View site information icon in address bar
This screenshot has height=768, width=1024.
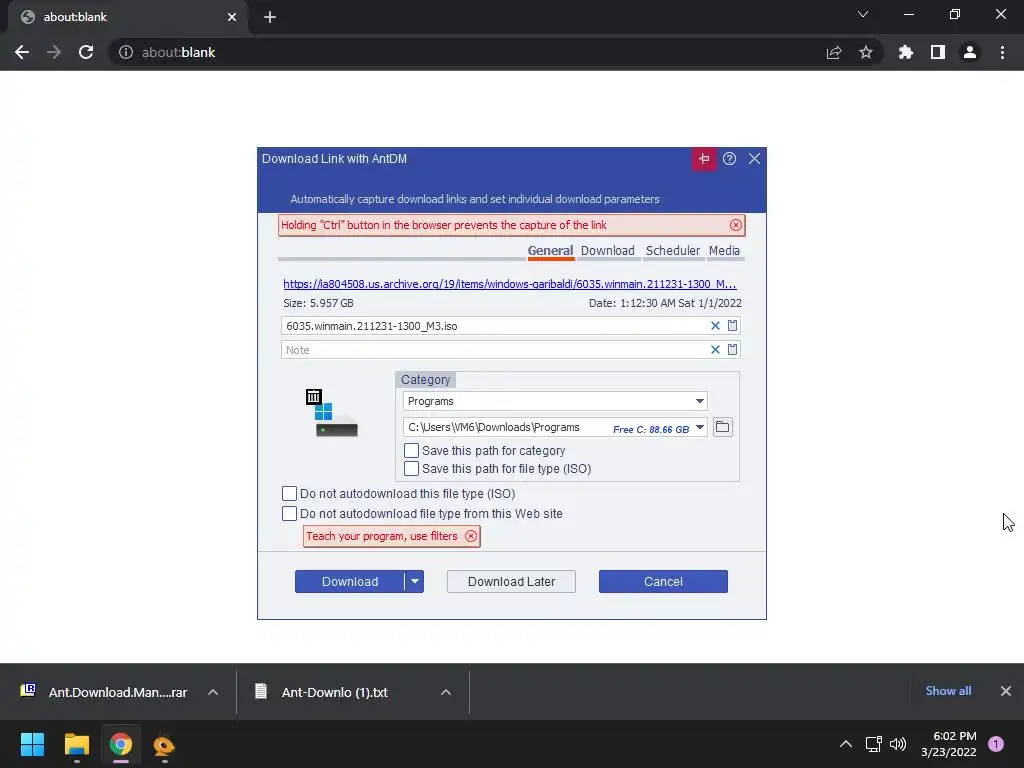click(x=126, y=52)
